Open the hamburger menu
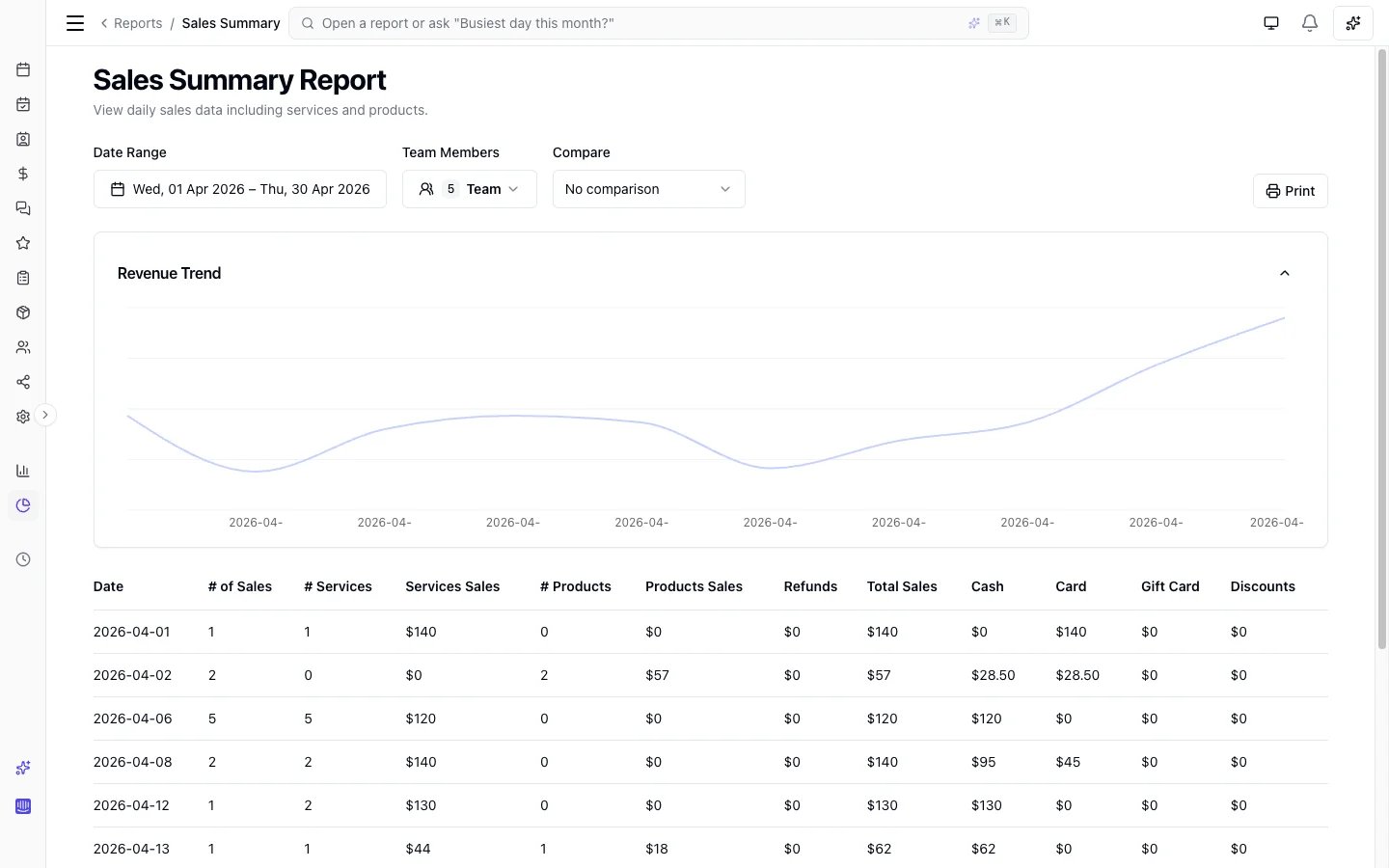This screenshot has width=1389, height=868. [x=75, y=23]
